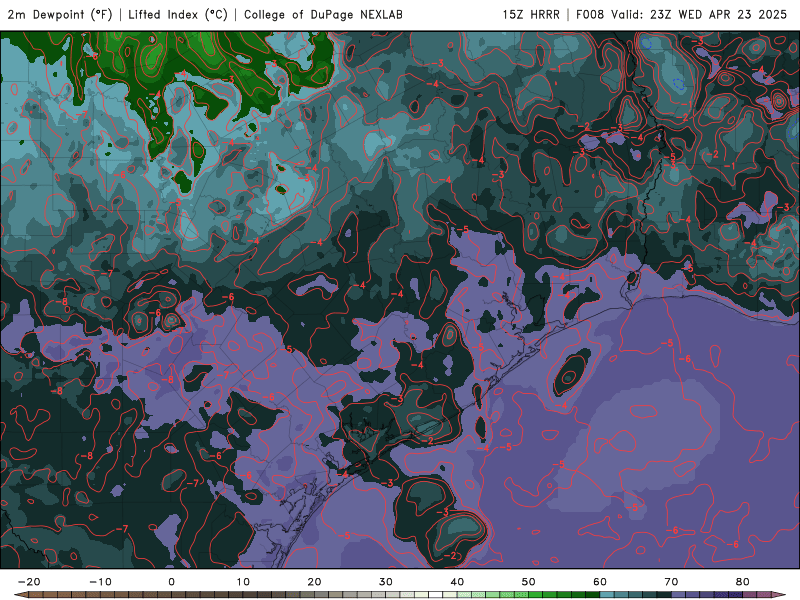This screenshot has height=600, width=800.
Task: Click the 80 label on the color scale
Action: click(x=743, y=582)
